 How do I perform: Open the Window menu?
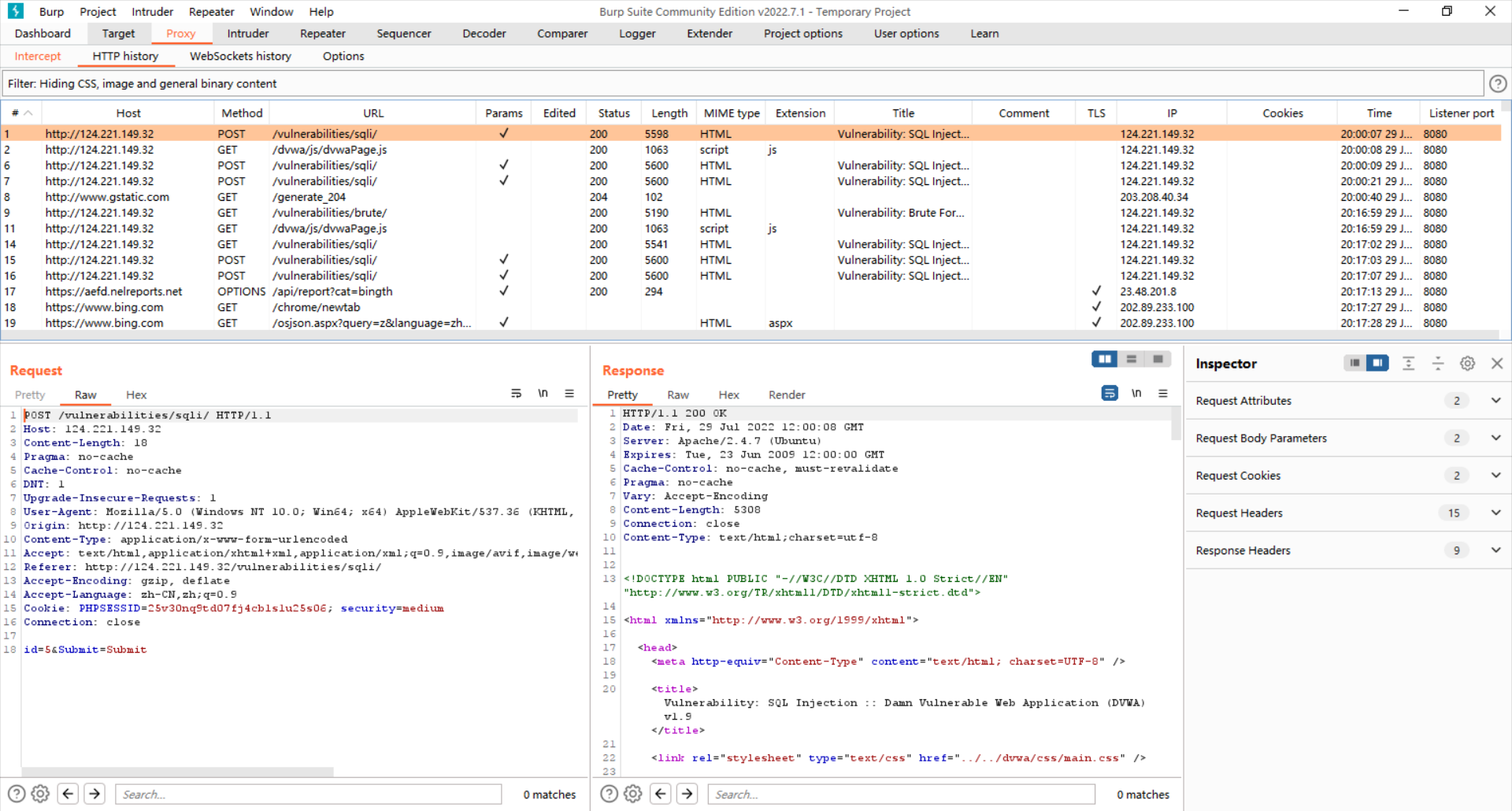271,12
